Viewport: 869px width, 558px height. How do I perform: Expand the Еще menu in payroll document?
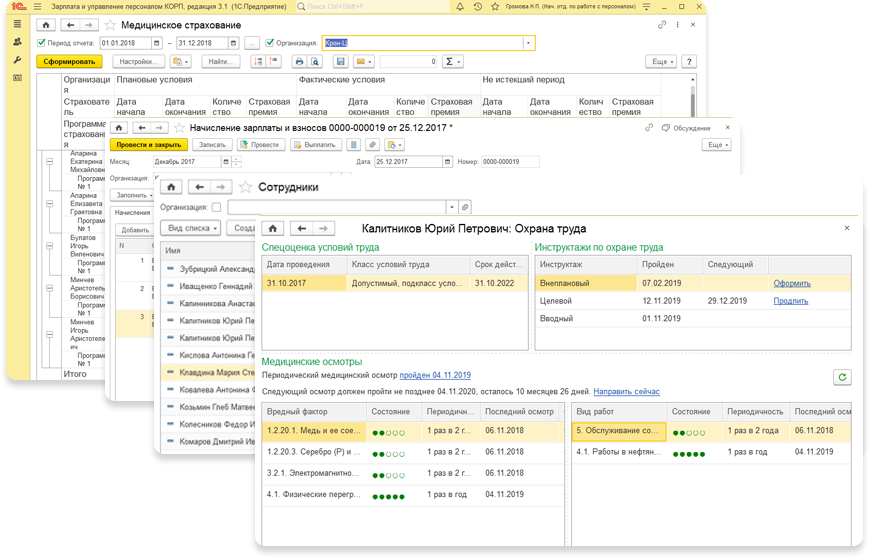[715, 145]
